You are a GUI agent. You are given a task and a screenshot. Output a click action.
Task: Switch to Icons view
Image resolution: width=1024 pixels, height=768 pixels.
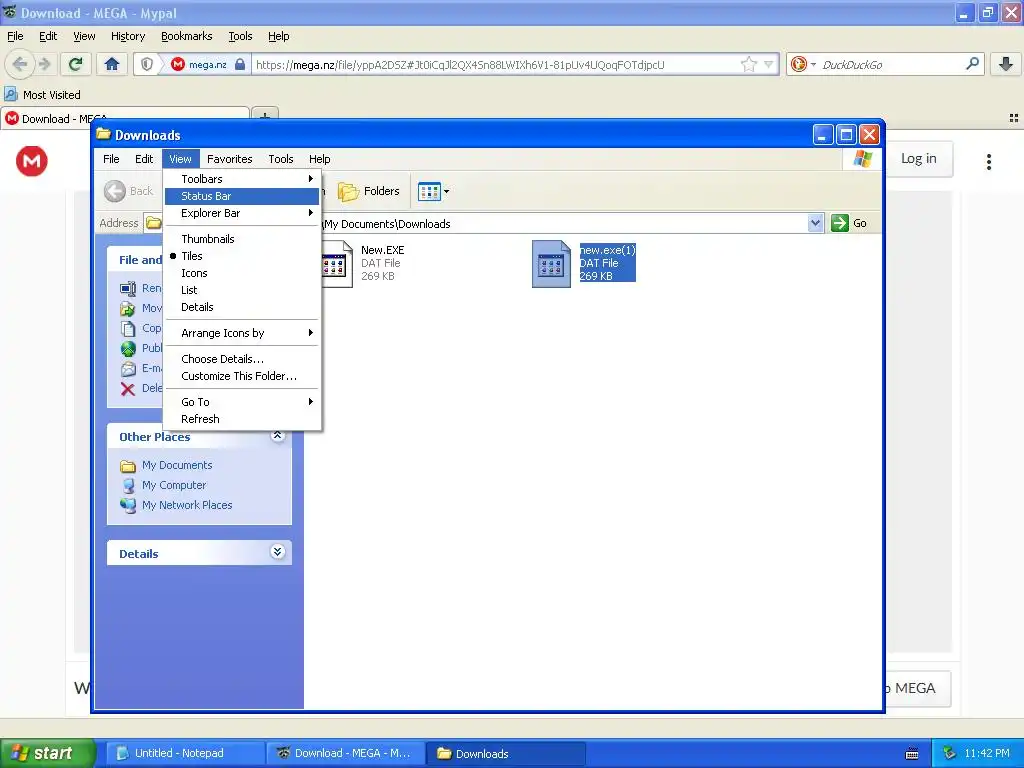tap(242, 273)
